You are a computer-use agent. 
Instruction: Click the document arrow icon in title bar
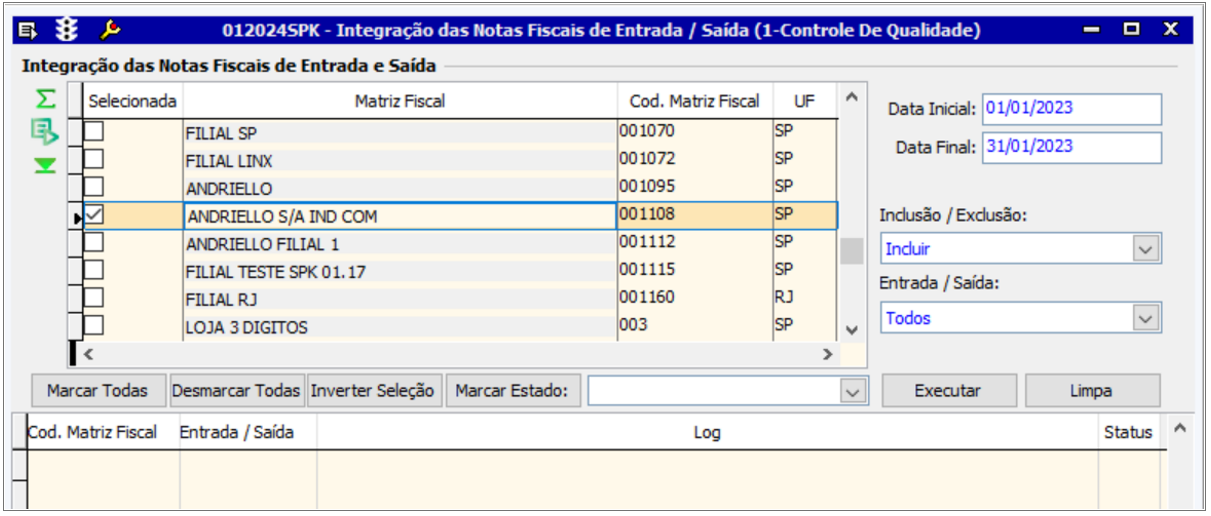pos(29,30)
